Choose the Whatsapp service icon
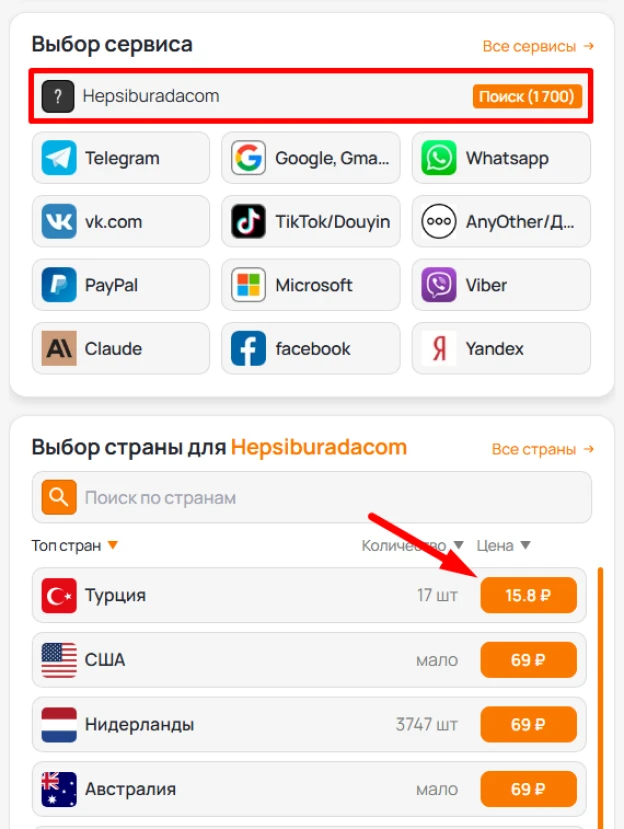 coord(439,158)
